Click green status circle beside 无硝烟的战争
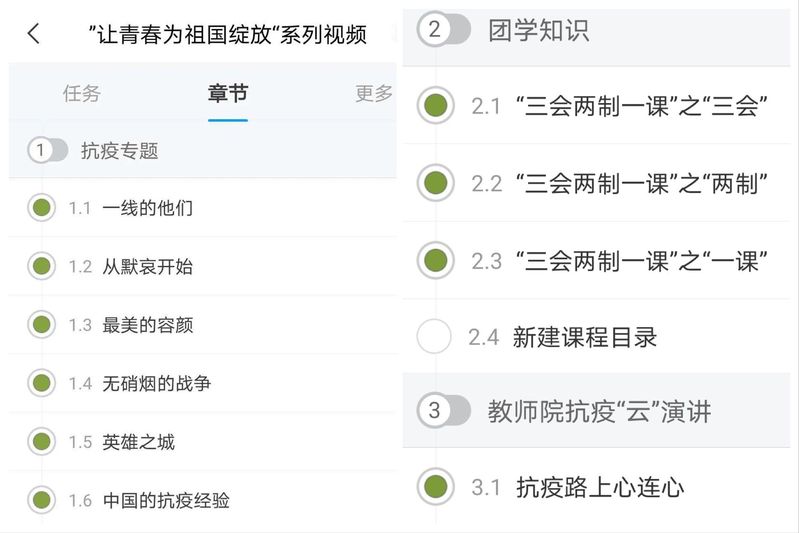 click(x=41, y=383)
